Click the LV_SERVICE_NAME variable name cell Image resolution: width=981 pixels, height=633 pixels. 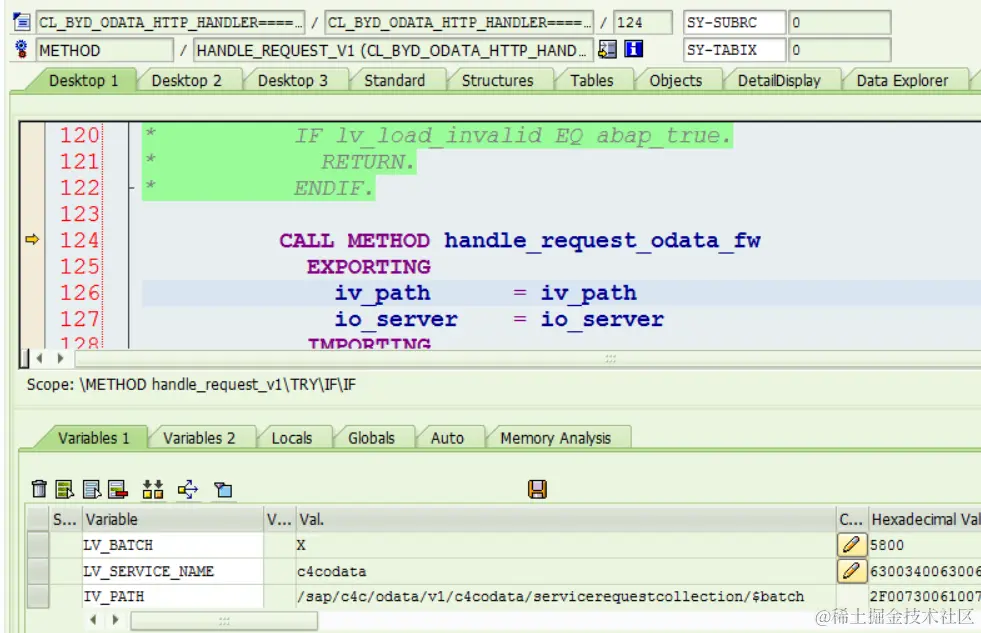173,570
